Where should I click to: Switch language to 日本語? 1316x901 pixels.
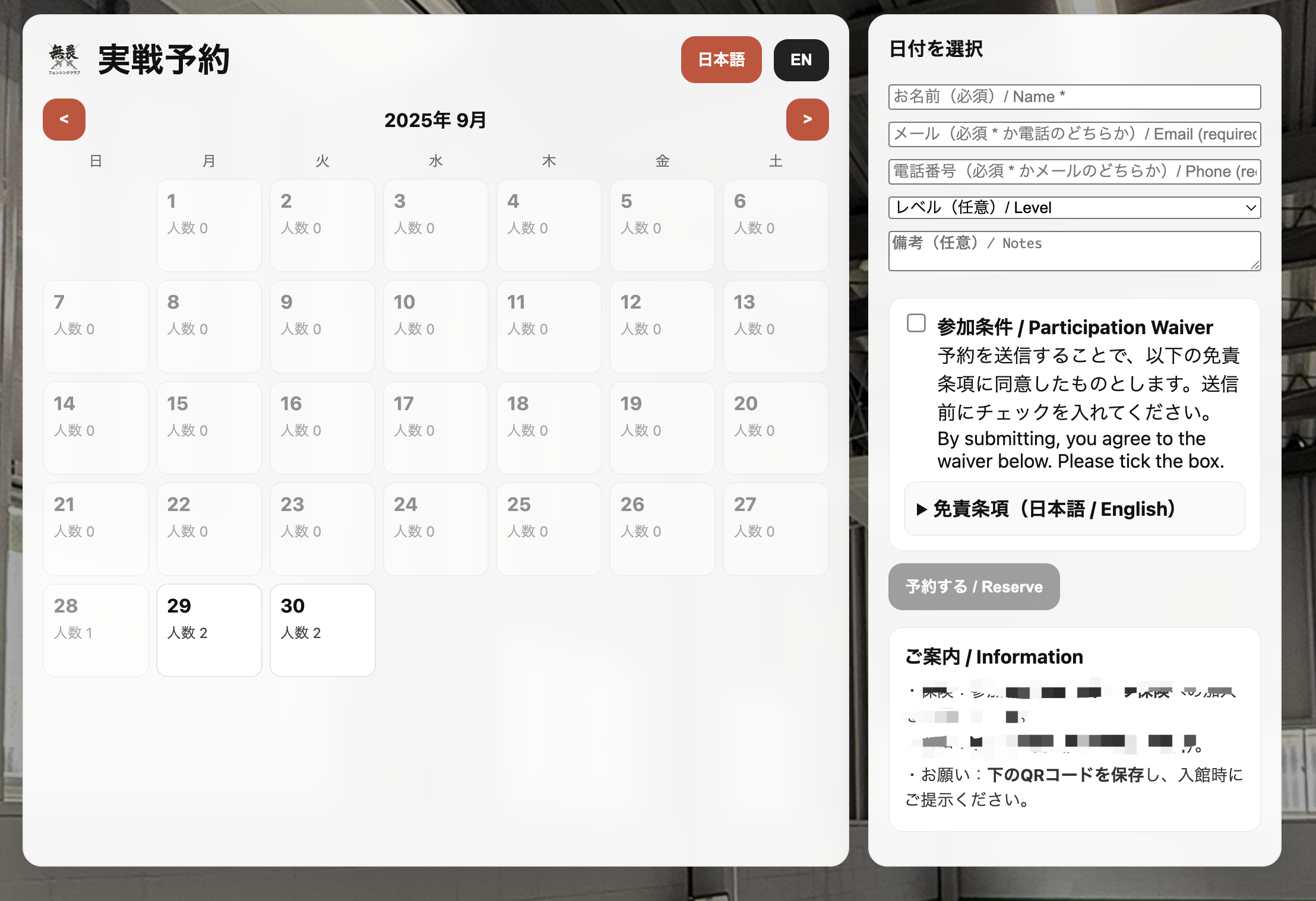pyautogui.click(x=721, y=60)
